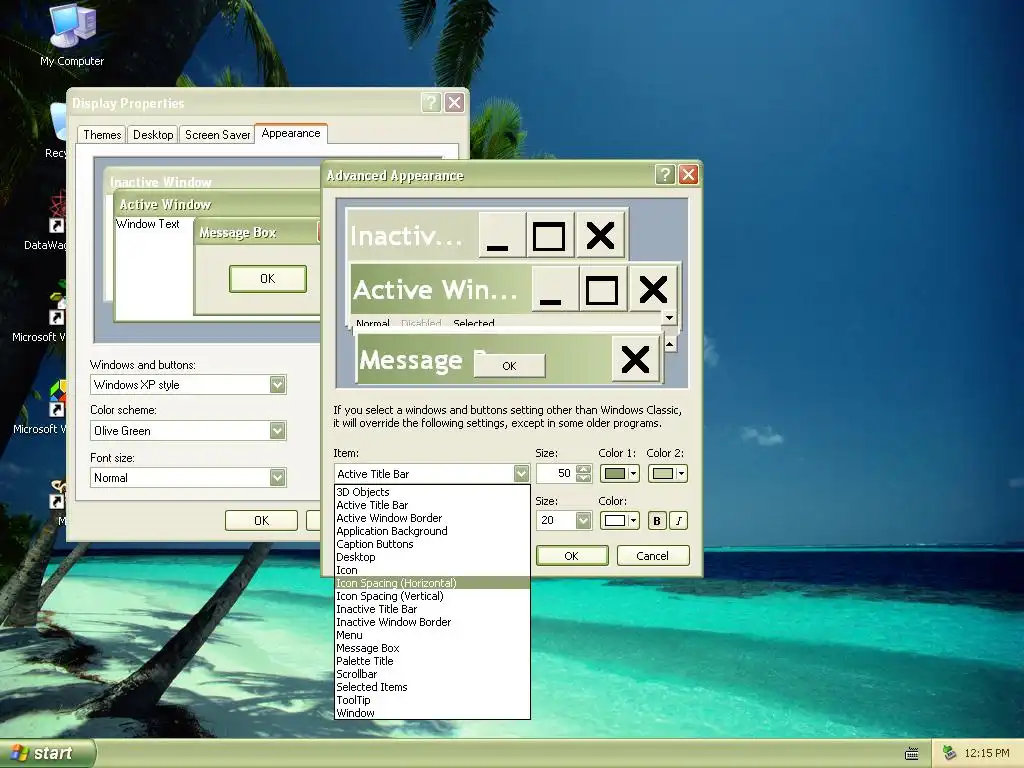Select Inactive Title Bar list entry
The height and width of the screenshot is (768, 1024).
[432, 609]
